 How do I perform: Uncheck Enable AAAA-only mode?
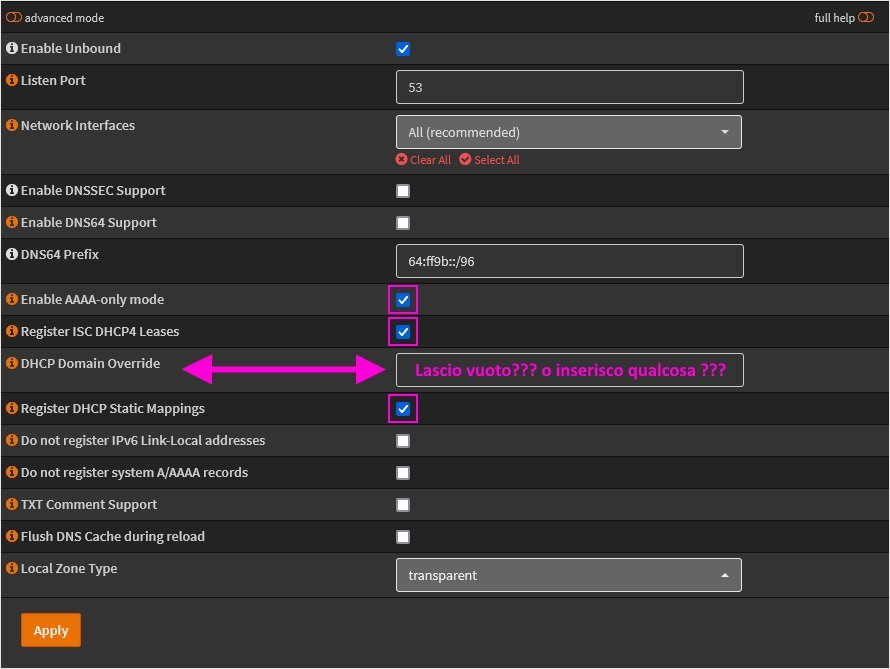pos(403,300)
